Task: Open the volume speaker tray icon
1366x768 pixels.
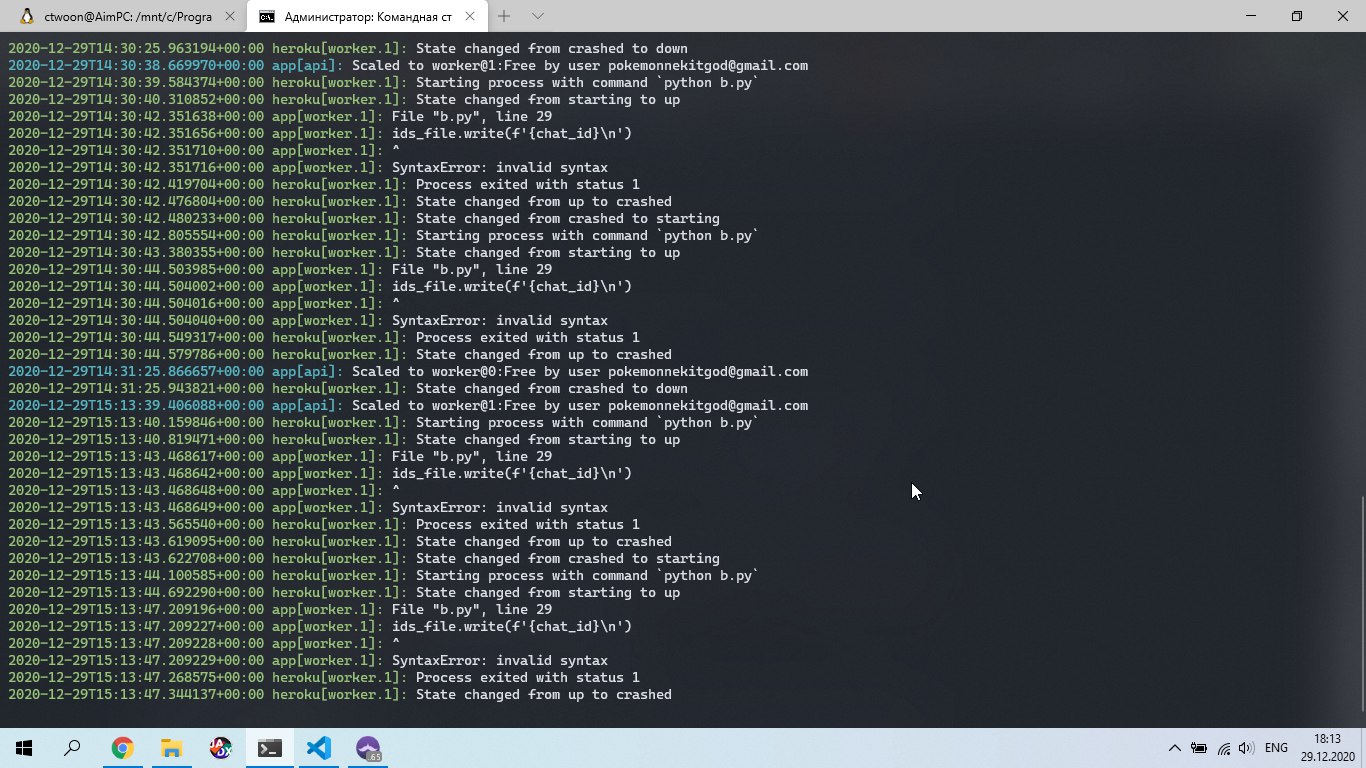Action: (x=1246, y=748)
